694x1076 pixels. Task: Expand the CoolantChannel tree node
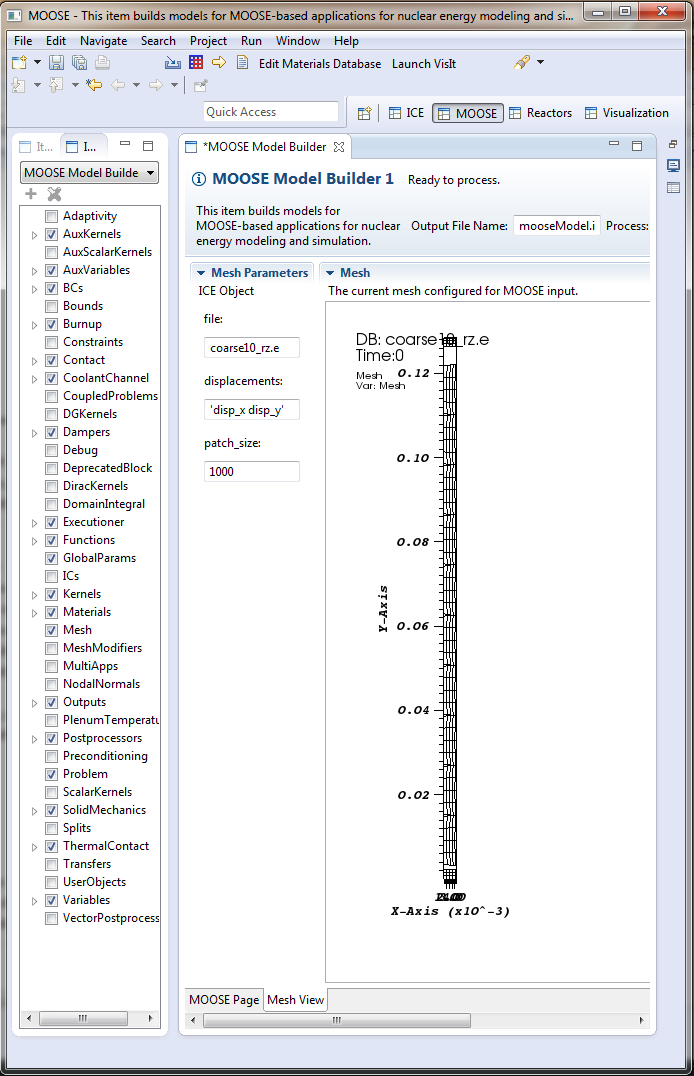(34, 379)
